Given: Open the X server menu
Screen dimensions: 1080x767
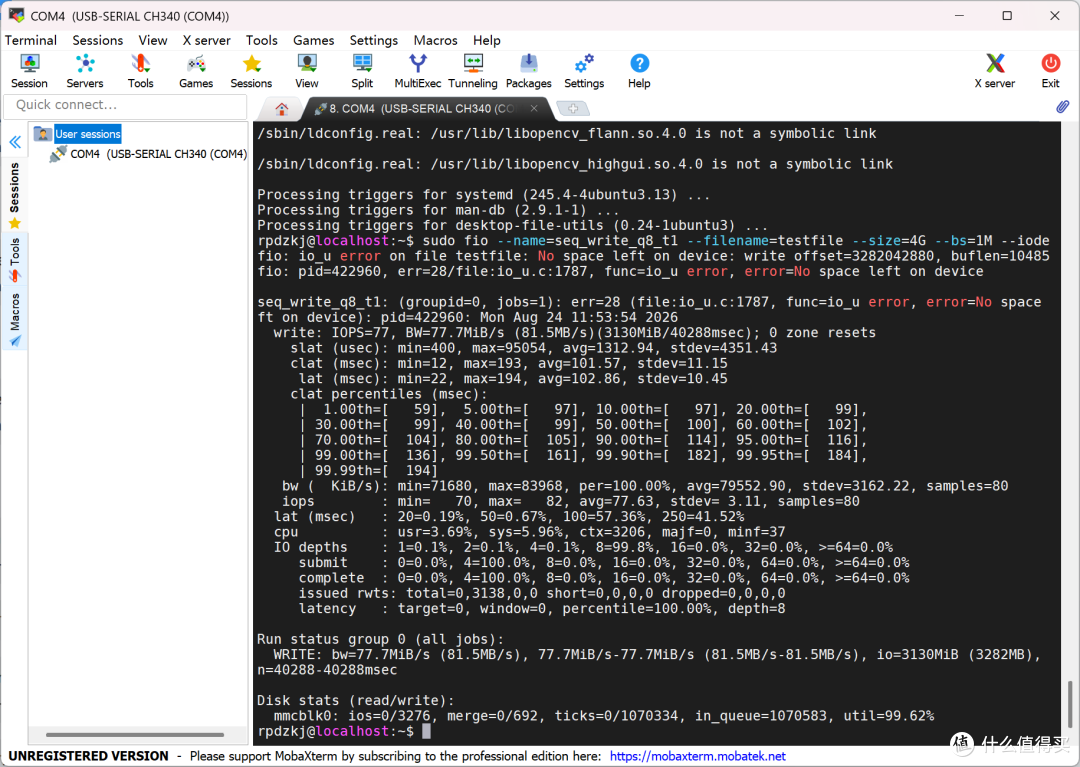Looking at the screenshot, I should coord(207,40).
